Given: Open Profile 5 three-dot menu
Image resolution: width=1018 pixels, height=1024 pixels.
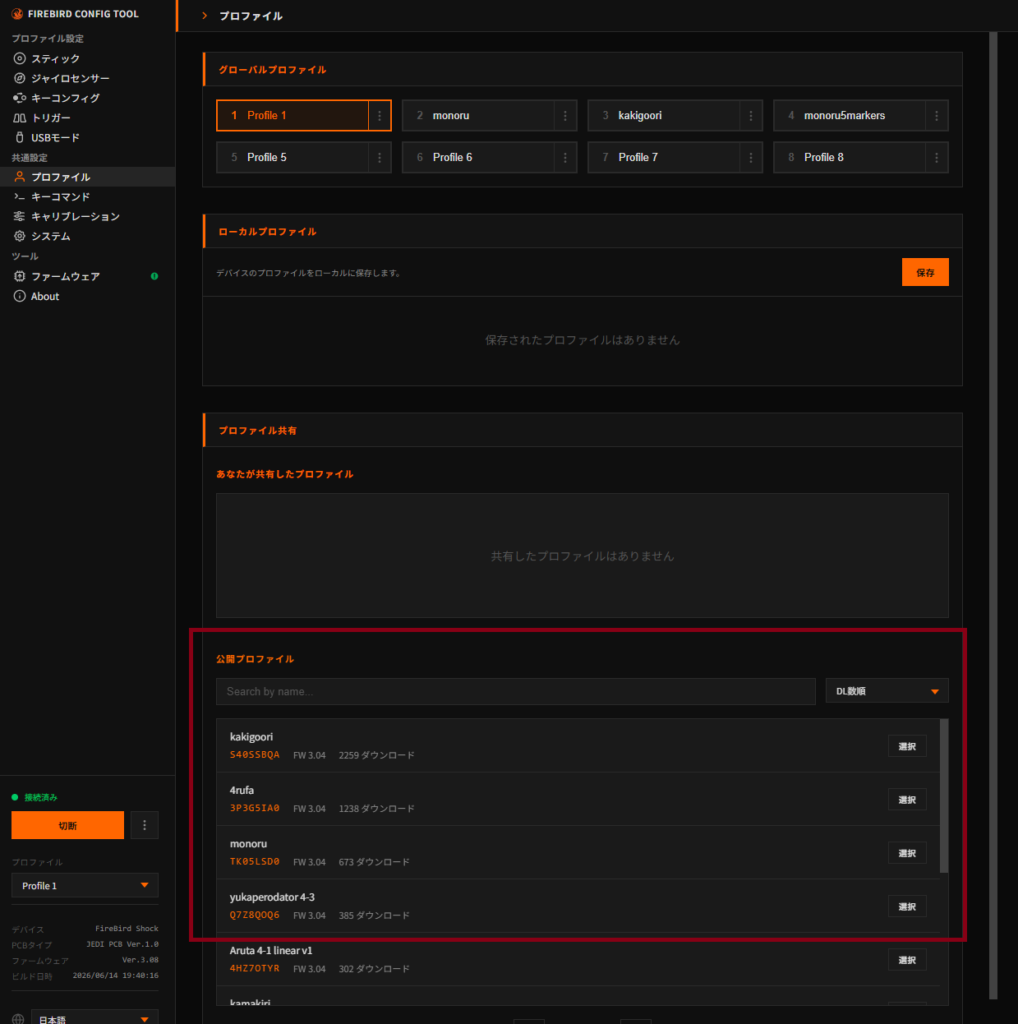Looking at the screenshot, I should coord(379,157).
